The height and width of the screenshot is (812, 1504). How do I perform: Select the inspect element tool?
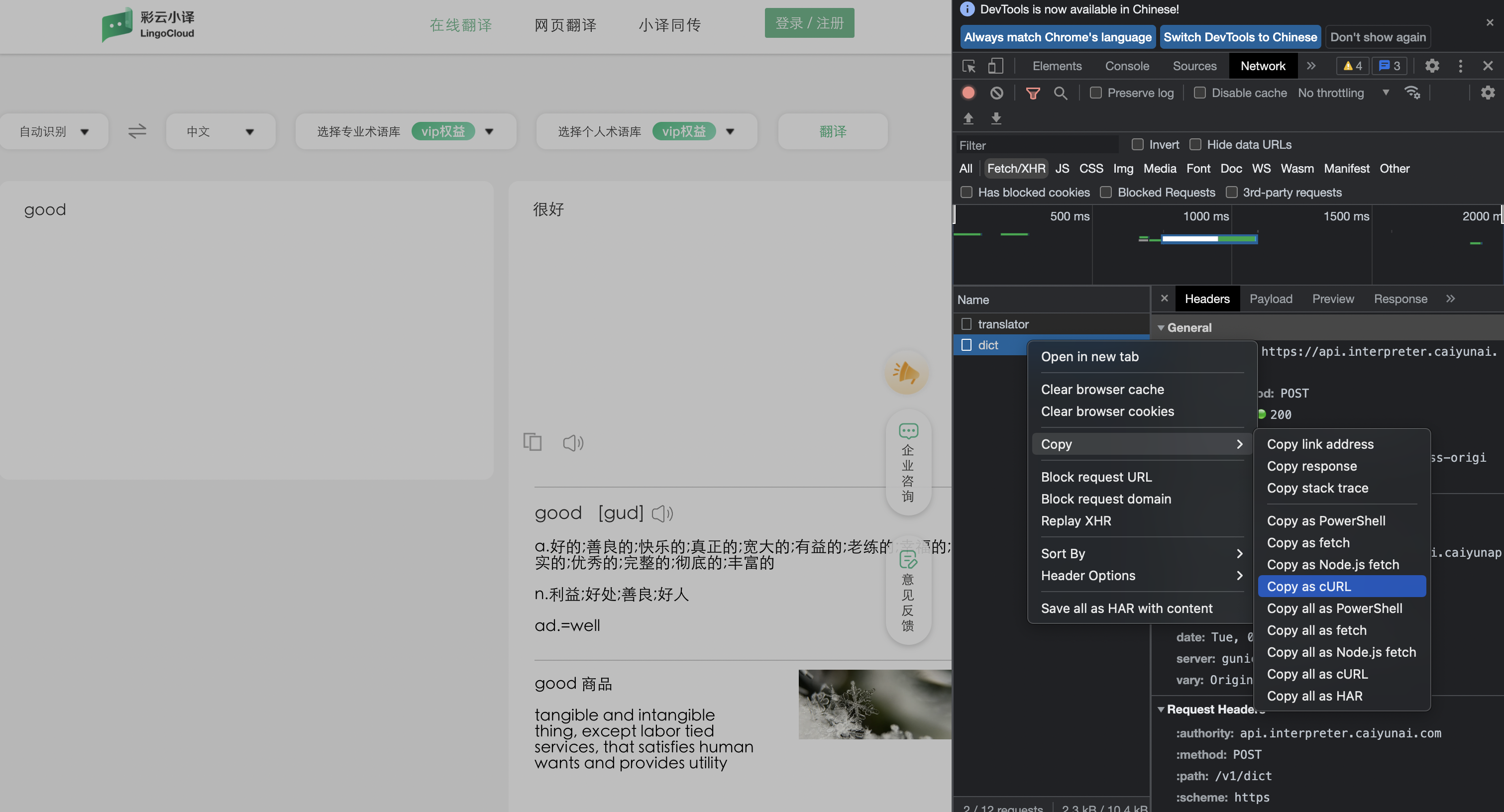tap(968, 66)
